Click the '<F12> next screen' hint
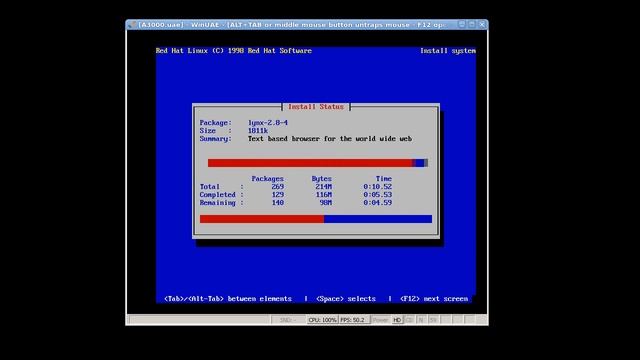The width and height of the screenshot is (640, 360). tap(434, 299)
